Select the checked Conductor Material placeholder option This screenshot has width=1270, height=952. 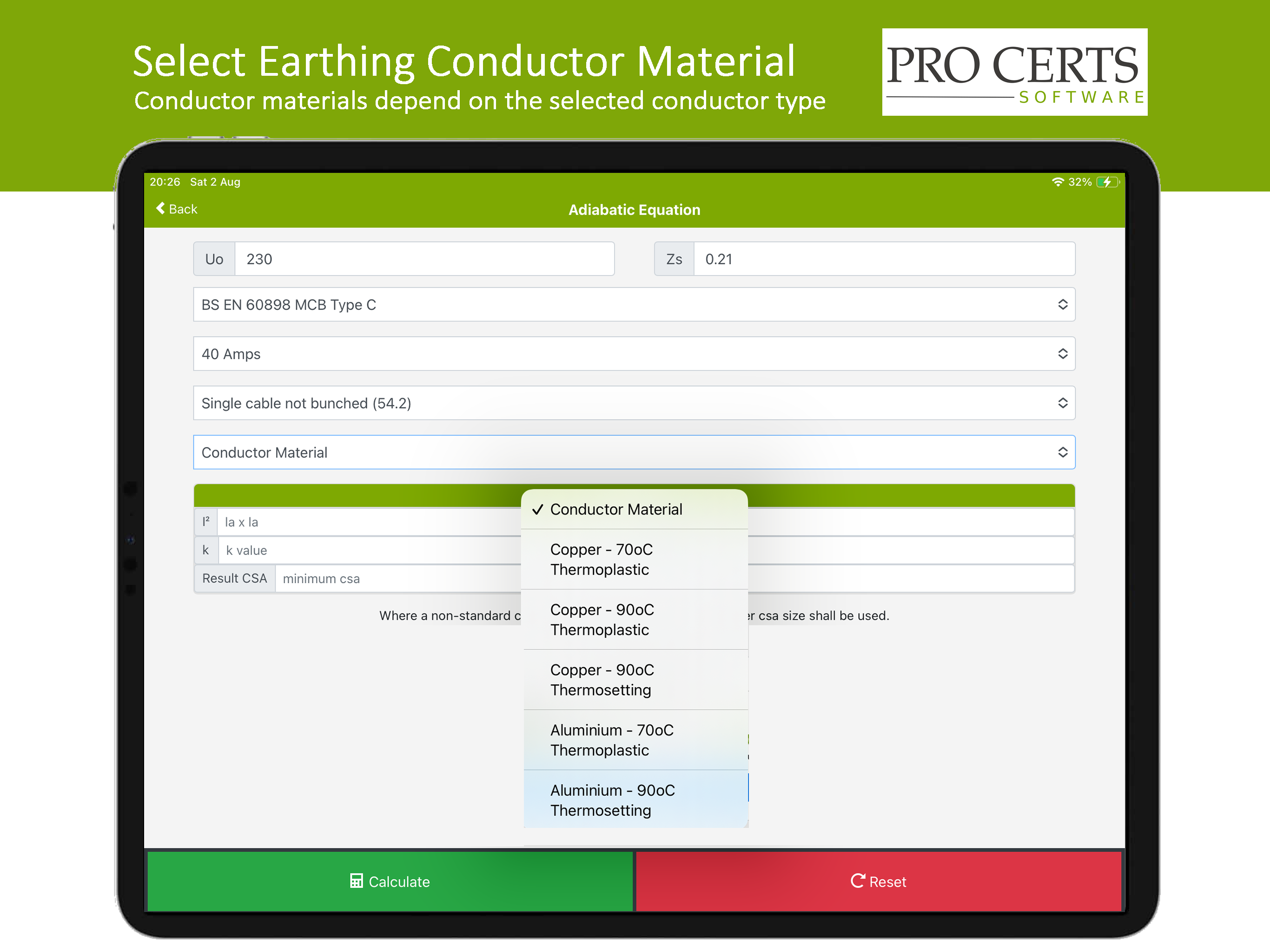[x=635, y=509]
